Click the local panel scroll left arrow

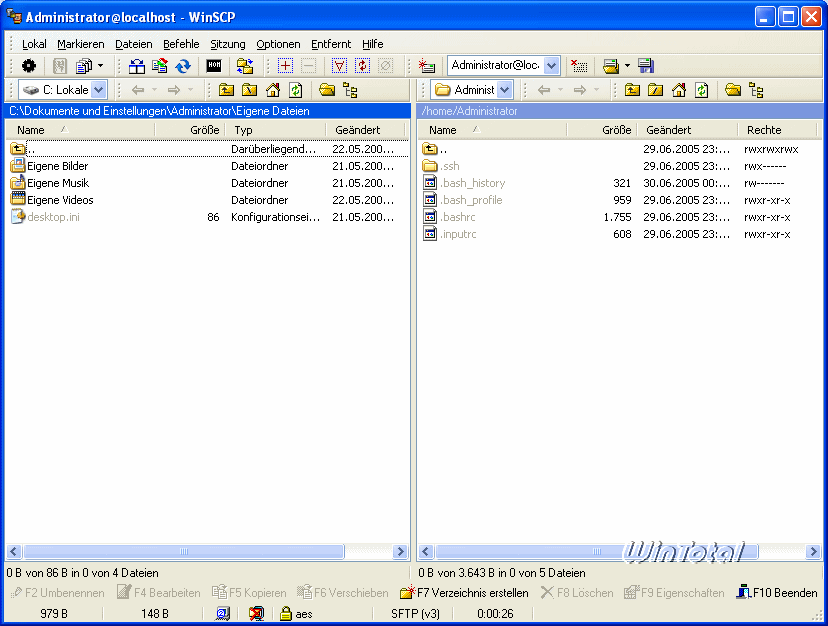click(x=14, y=552)
